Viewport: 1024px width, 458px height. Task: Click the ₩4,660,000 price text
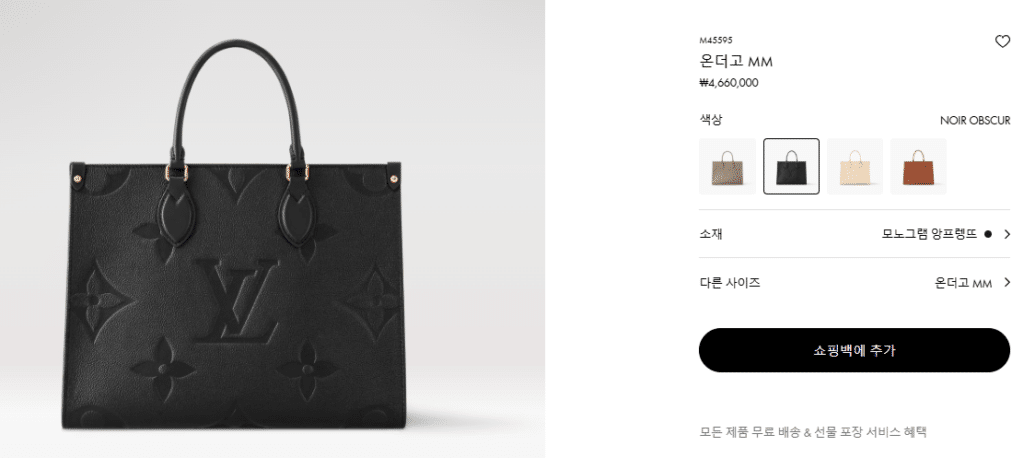[729, 83]
